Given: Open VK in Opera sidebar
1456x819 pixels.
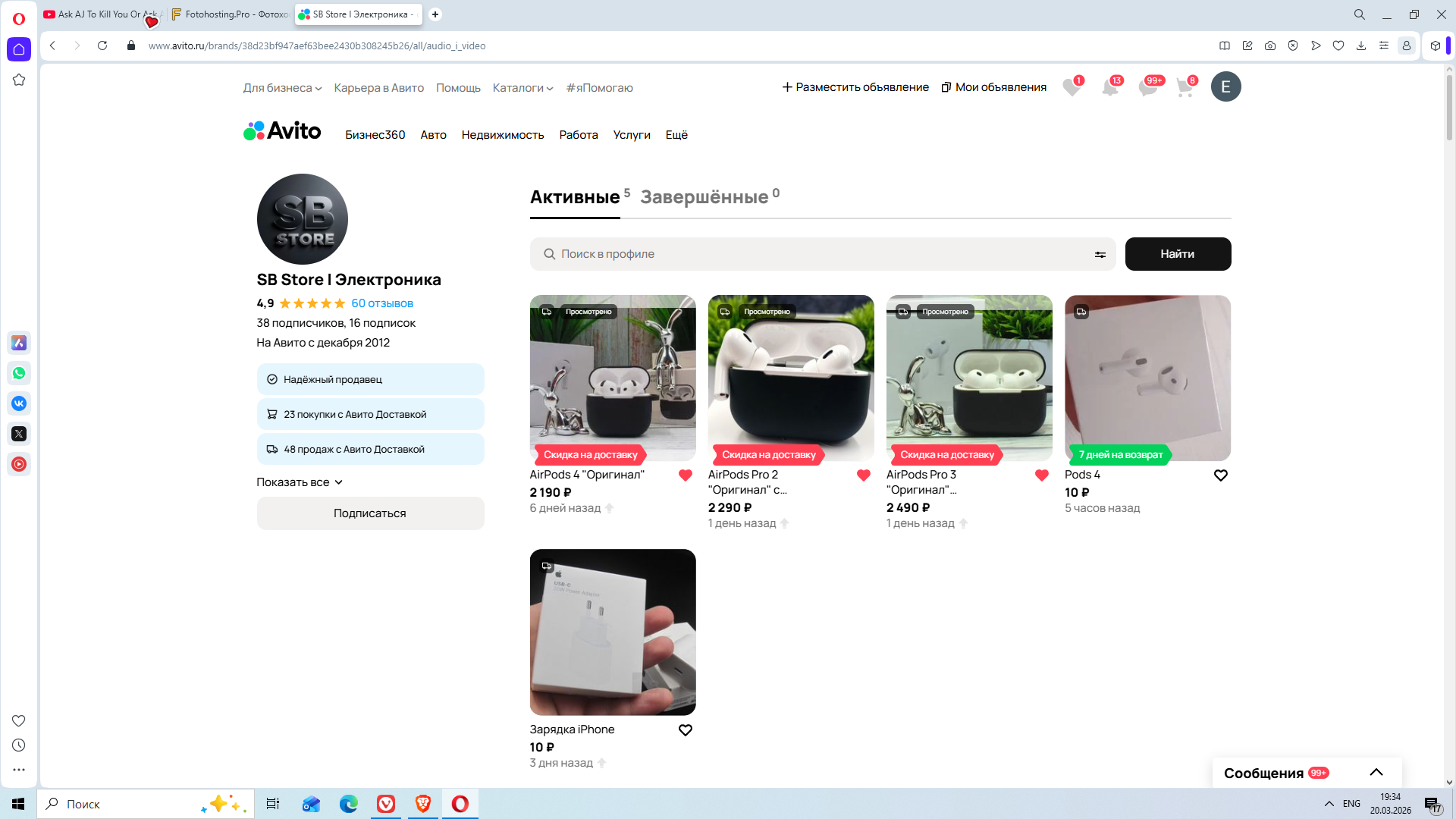Looking at the screenshot, I should [x=19, y=403].
